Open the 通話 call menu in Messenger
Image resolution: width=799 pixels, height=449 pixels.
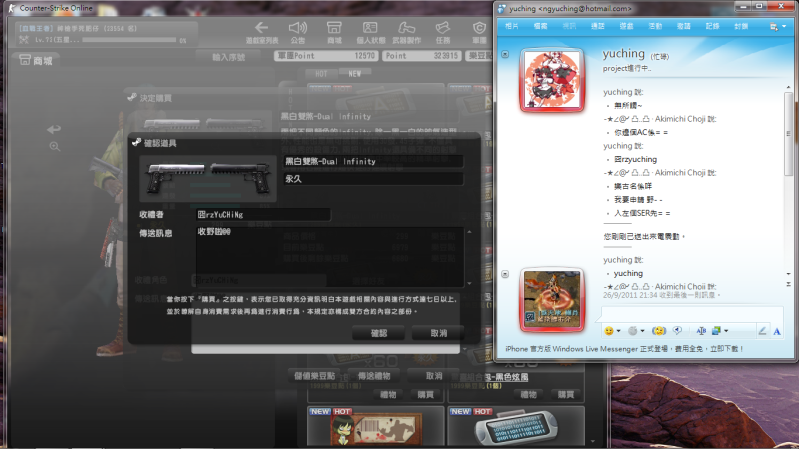tap(597, 26)
